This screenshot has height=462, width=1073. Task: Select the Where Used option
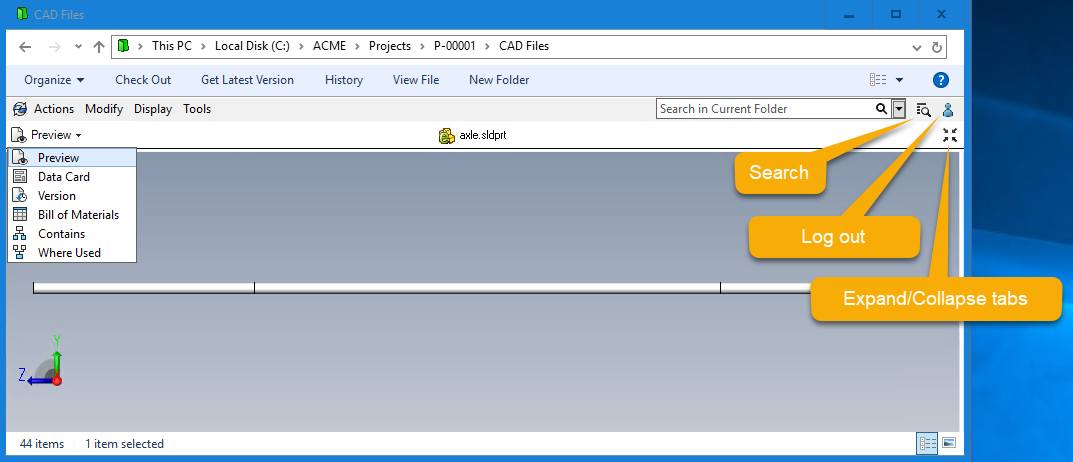pos(69,253)
